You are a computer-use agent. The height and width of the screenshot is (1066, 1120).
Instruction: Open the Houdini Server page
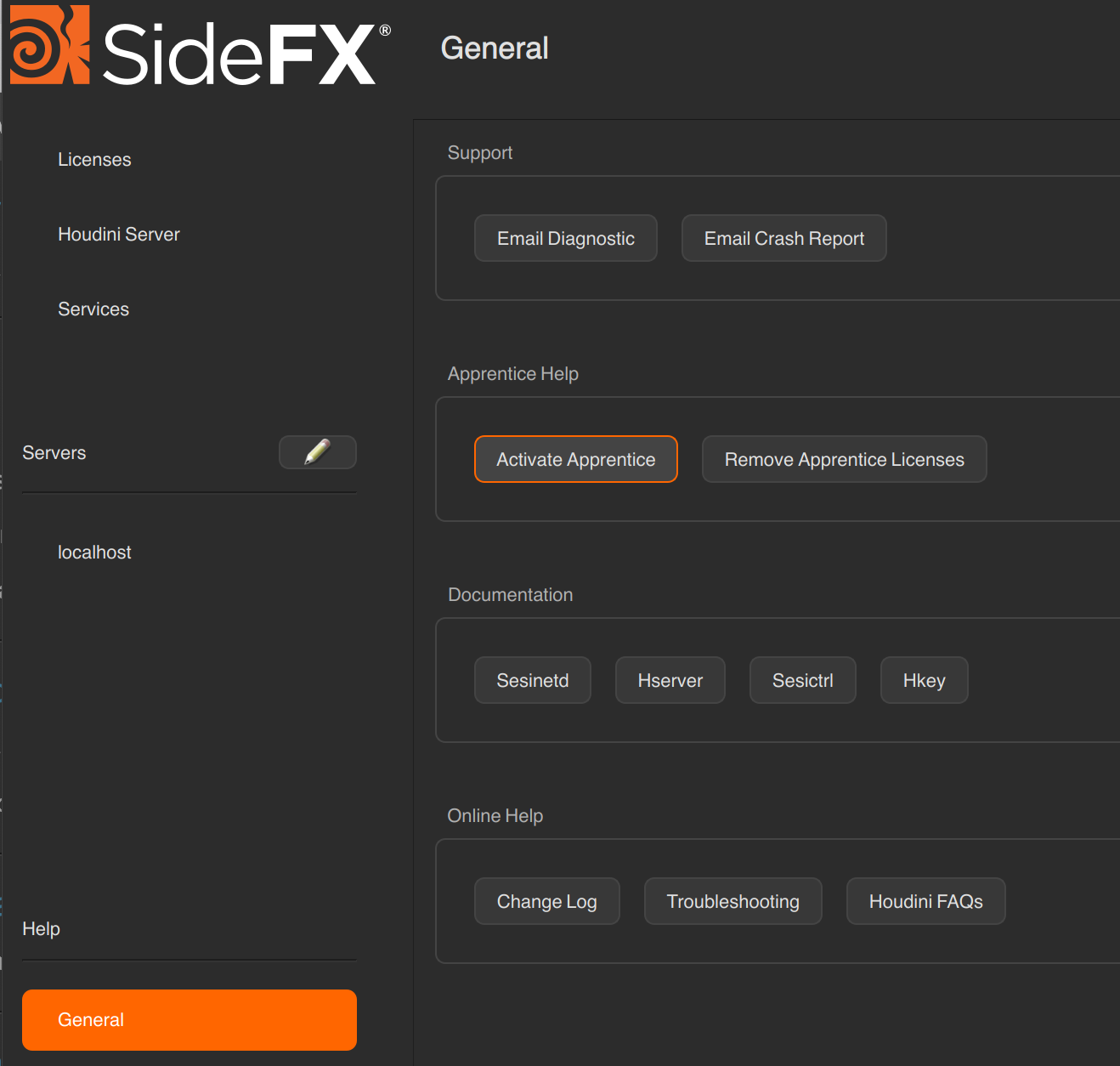pos(119,235)
